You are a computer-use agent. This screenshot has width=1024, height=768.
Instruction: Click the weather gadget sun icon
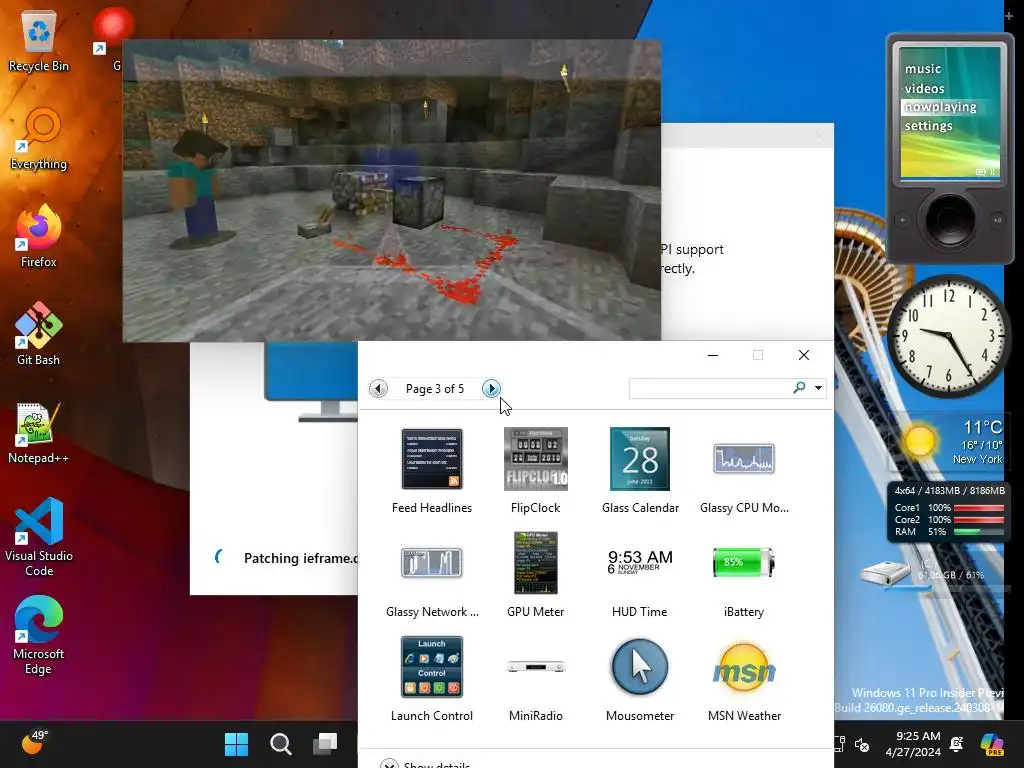coord(920,441)
